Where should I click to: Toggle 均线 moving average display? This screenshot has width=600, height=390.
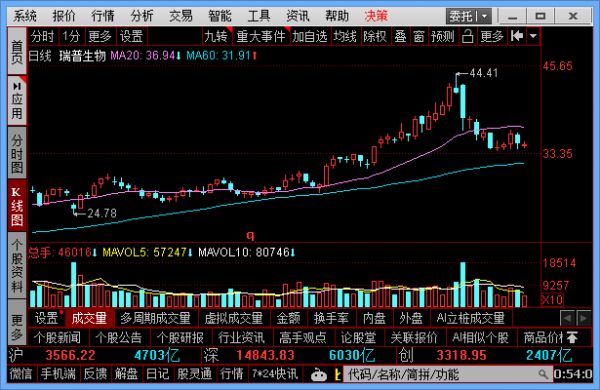pos(345,37)
